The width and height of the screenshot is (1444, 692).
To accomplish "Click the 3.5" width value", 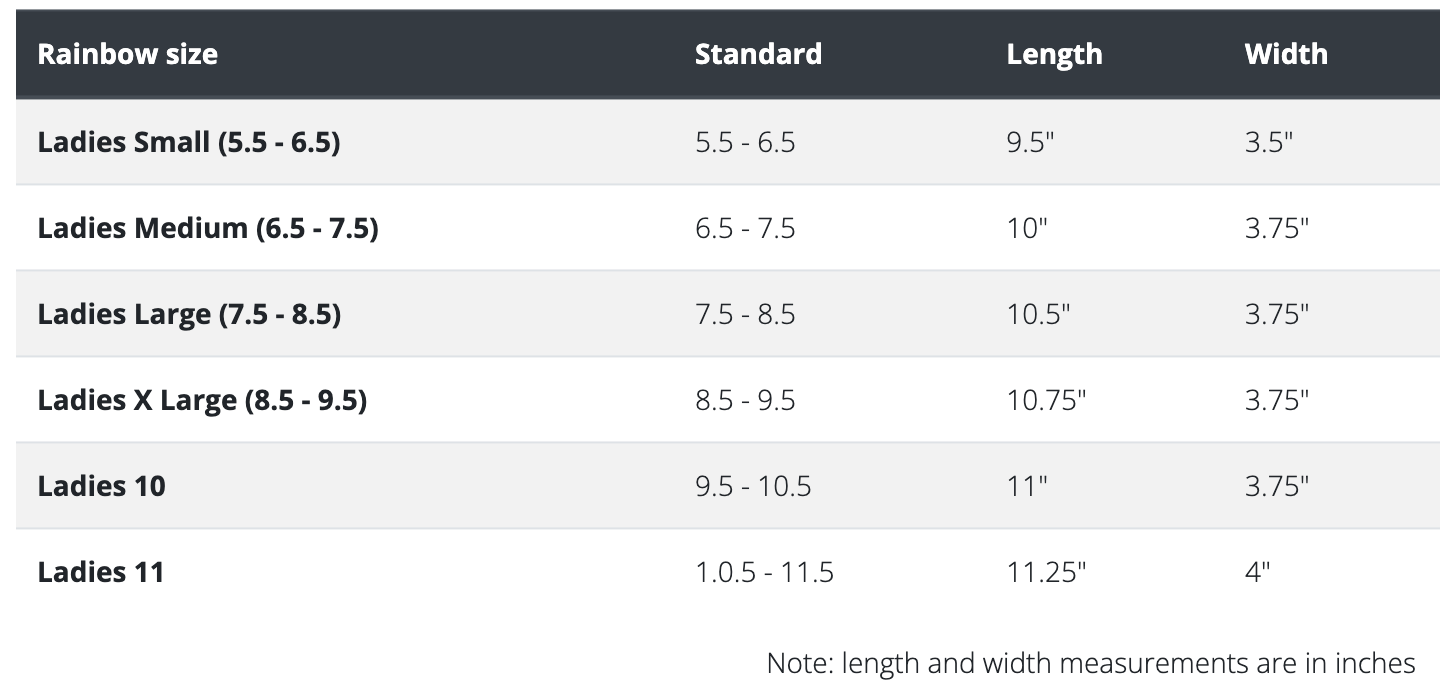I will (1269, 142).
